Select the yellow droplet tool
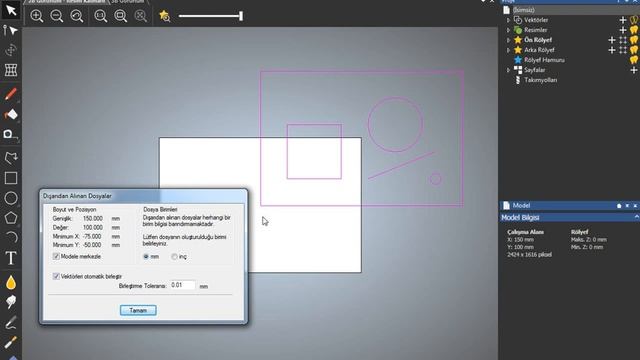640x360 pixels. coord(11,282)
